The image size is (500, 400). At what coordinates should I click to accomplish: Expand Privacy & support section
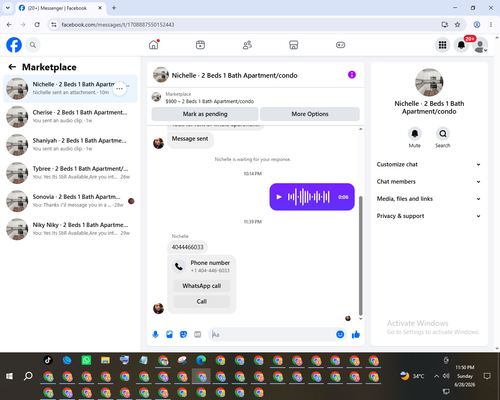click(429, 216)
